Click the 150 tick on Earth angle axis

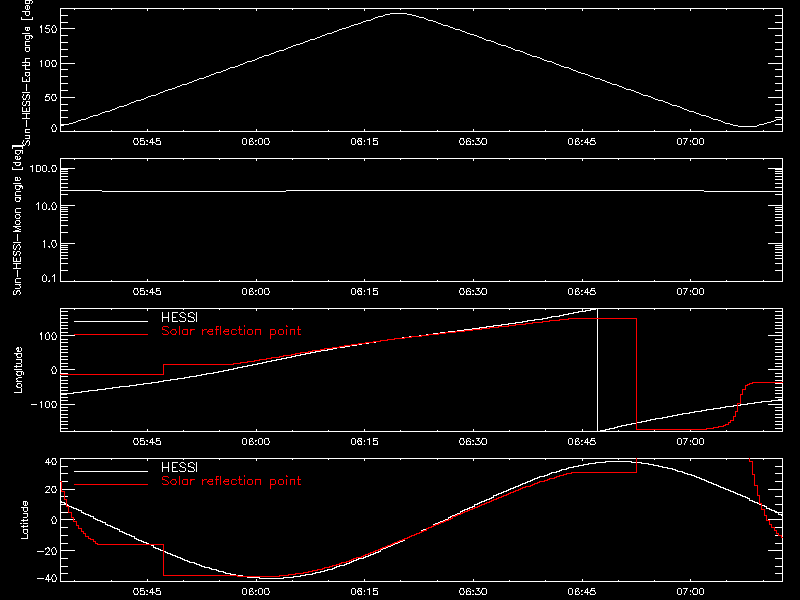point(48,29)
